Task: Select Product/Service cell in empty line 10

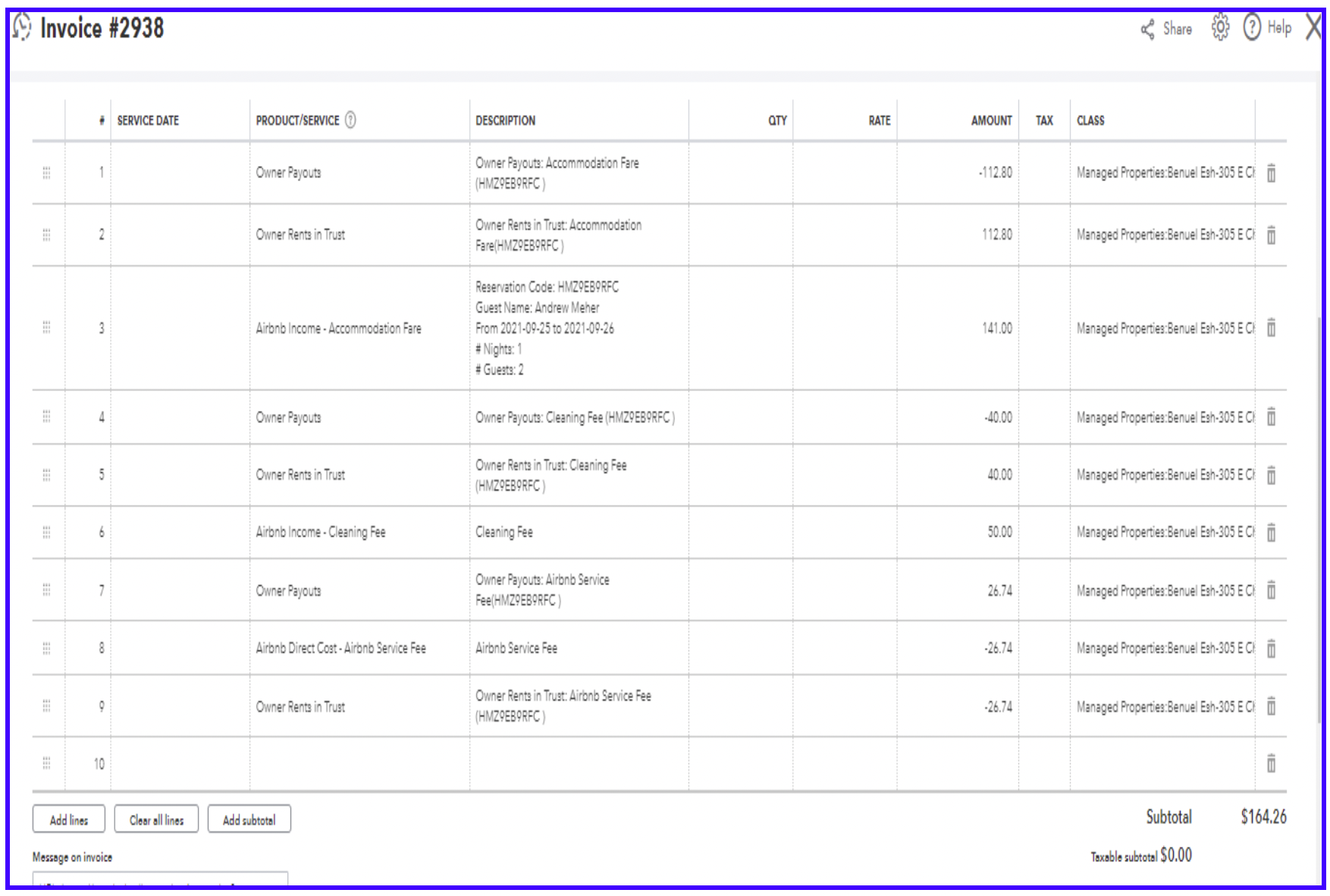Action: (359, 764)
